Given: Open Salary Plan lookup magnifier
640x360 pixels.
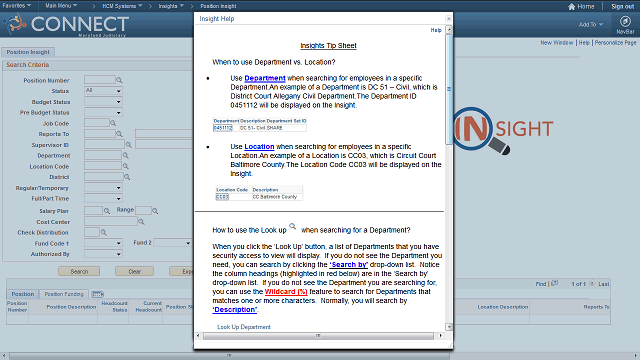Looking at the screenshot, I should click(107, 211).
